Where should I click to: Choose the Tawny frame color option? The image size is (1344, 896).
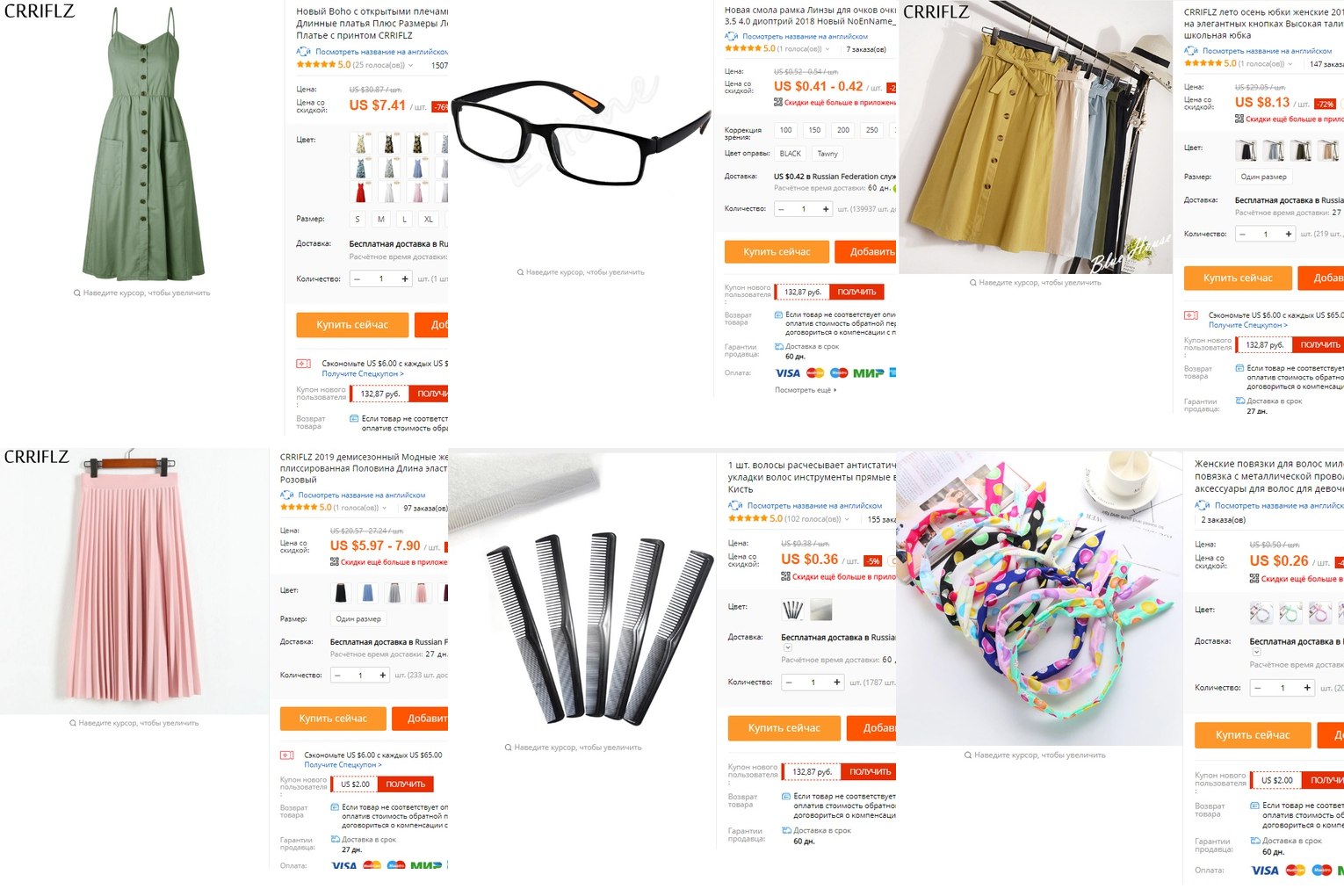pyautogui.click(x=827, y=154)
